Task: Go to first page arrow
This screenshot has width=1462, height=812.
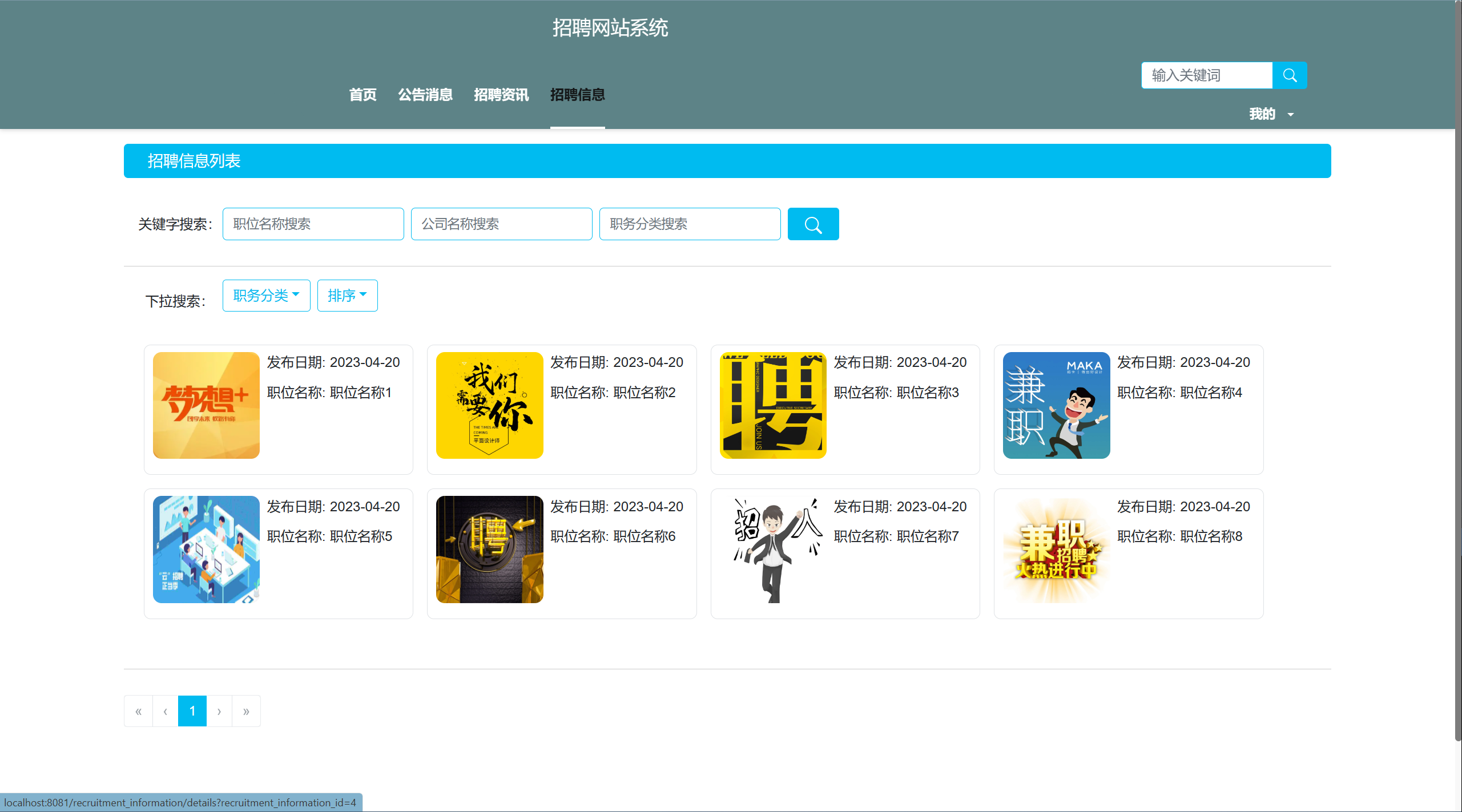Action: pos(138,711)
